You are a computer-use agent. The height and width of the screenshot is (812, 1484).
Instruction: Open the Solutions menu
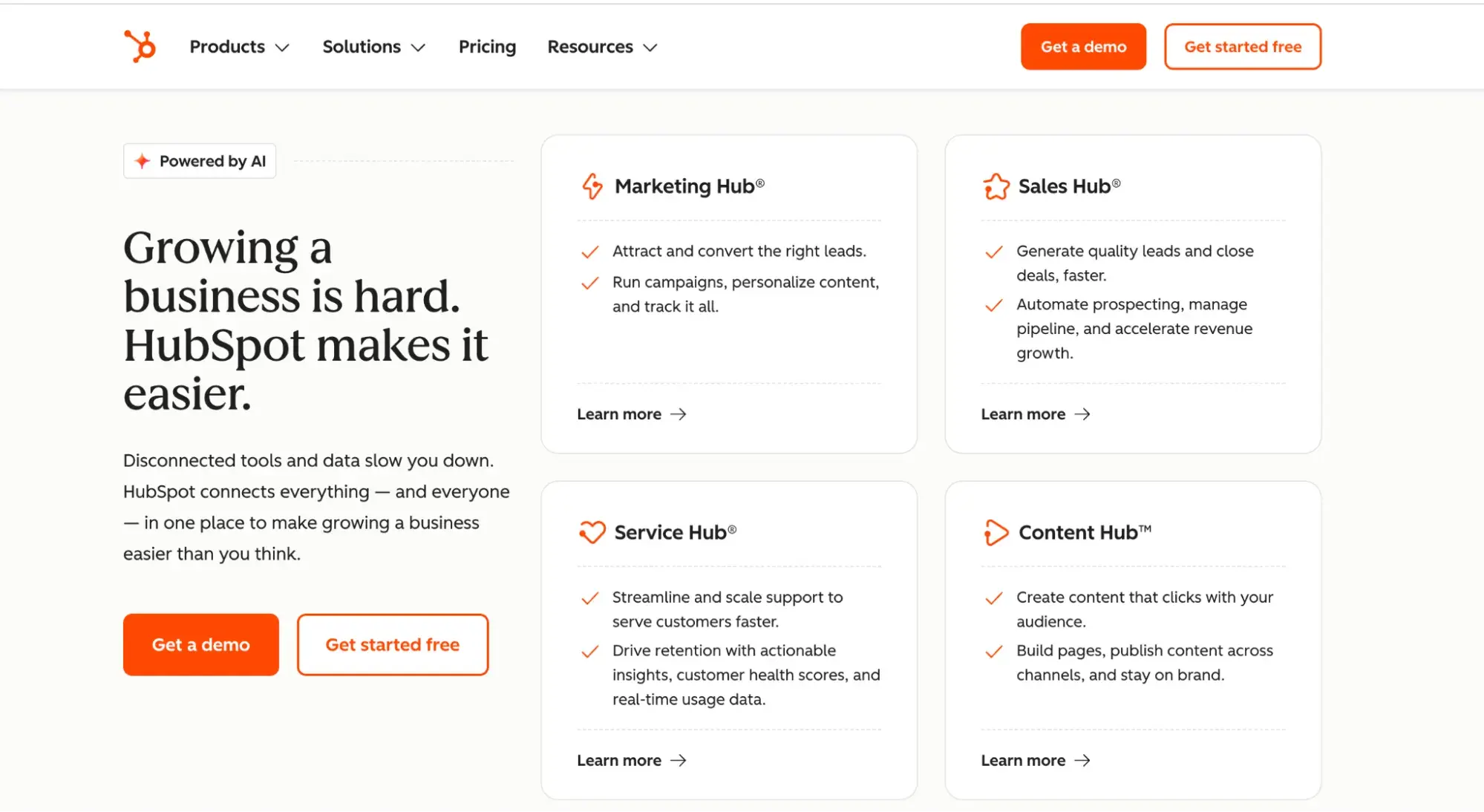(374, 47)
